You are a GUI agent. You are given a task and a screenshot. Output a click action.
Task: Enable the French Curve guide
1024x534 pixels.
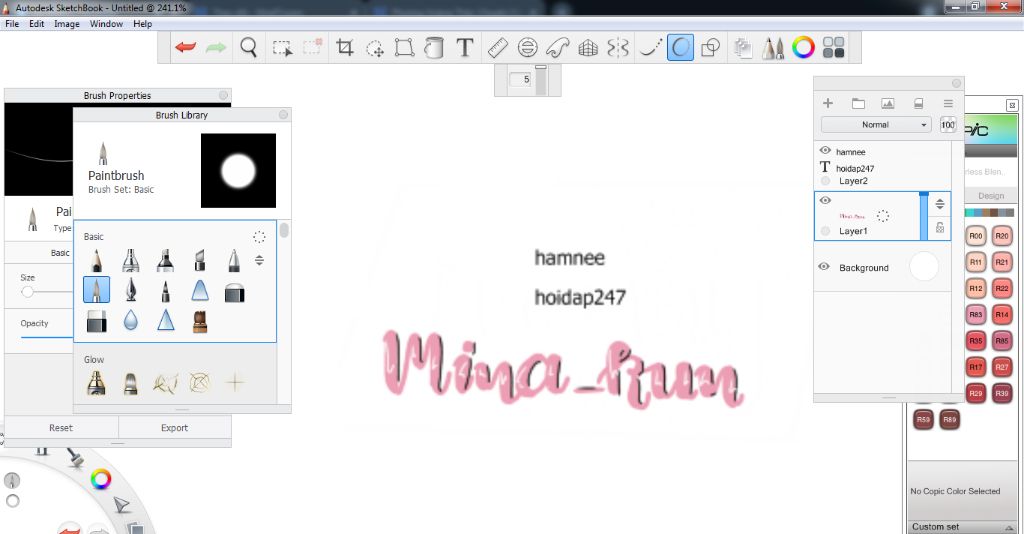pyautogui.click(x=557, y=48)
